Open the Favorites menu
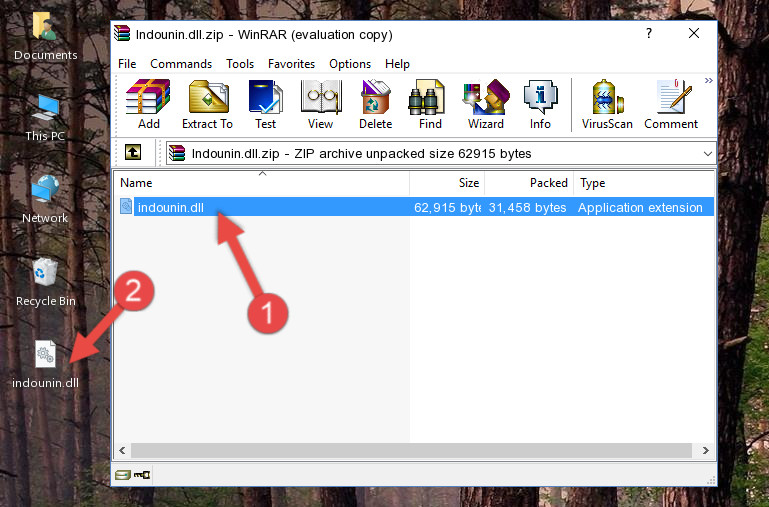The height and width of the screenshot is (507, 769). coord(291,64)
